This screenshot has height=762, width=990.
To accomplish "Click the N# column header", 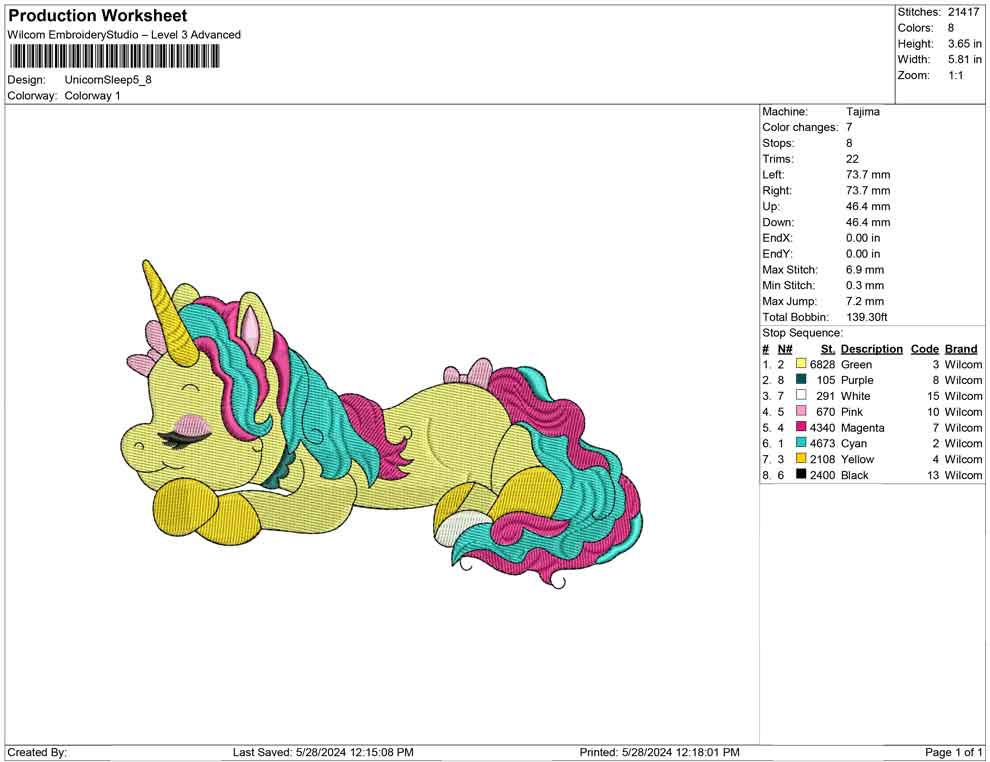I will [785, 348].
